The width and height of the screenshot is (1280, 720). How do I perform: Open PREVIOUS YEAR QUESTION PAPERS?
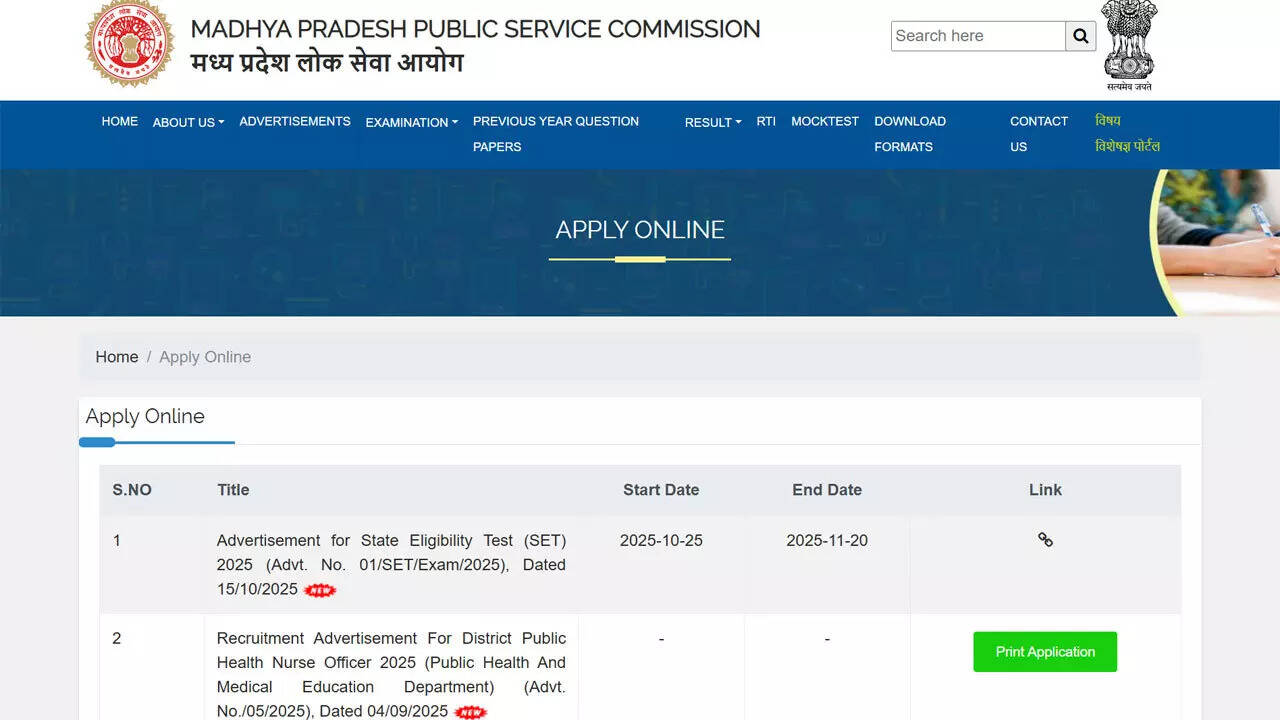pyautogui.click(x=555, y=133)
